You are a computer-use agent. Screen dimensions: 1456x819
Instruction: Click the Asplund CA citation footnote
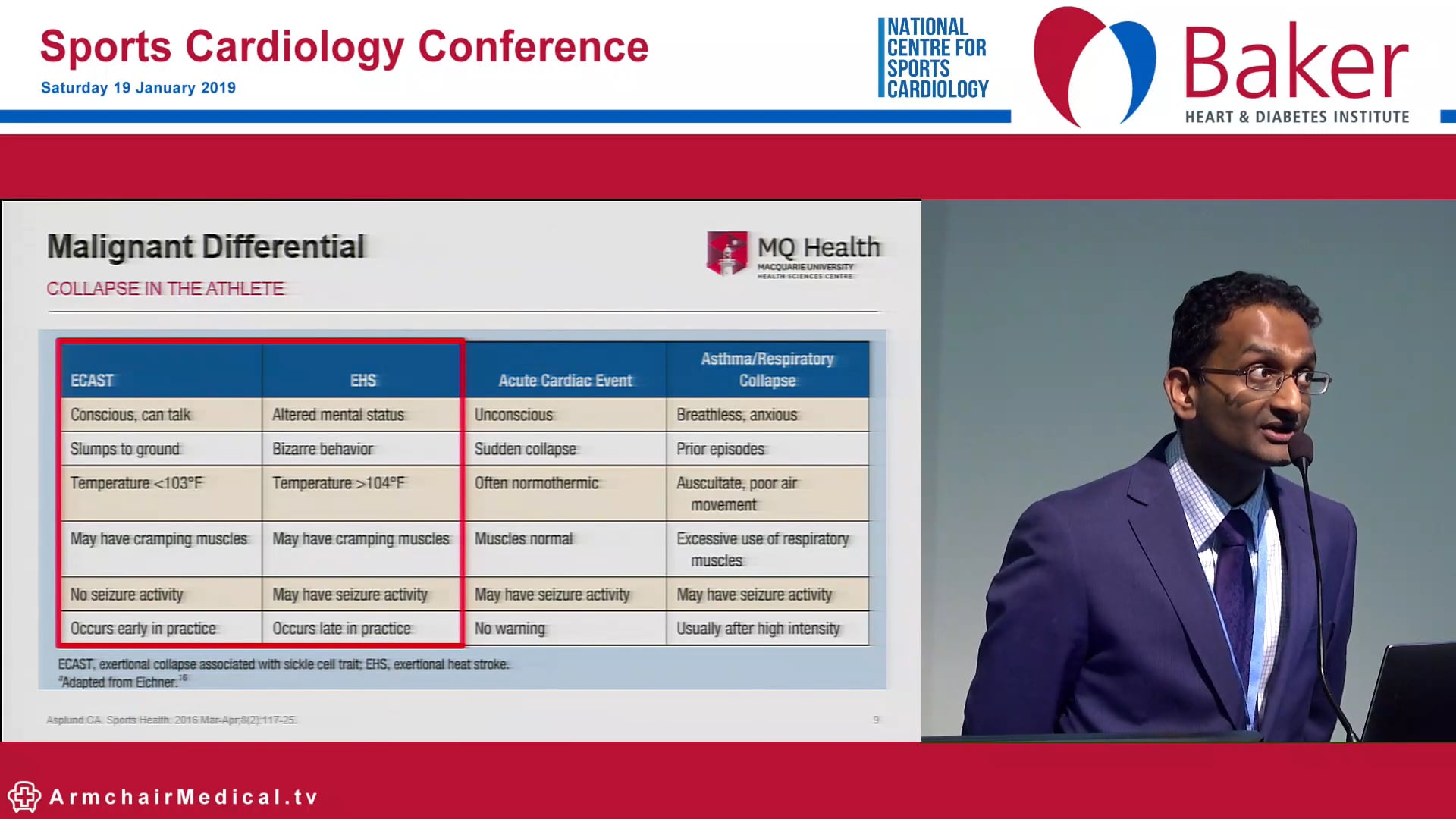click(171, 720)
